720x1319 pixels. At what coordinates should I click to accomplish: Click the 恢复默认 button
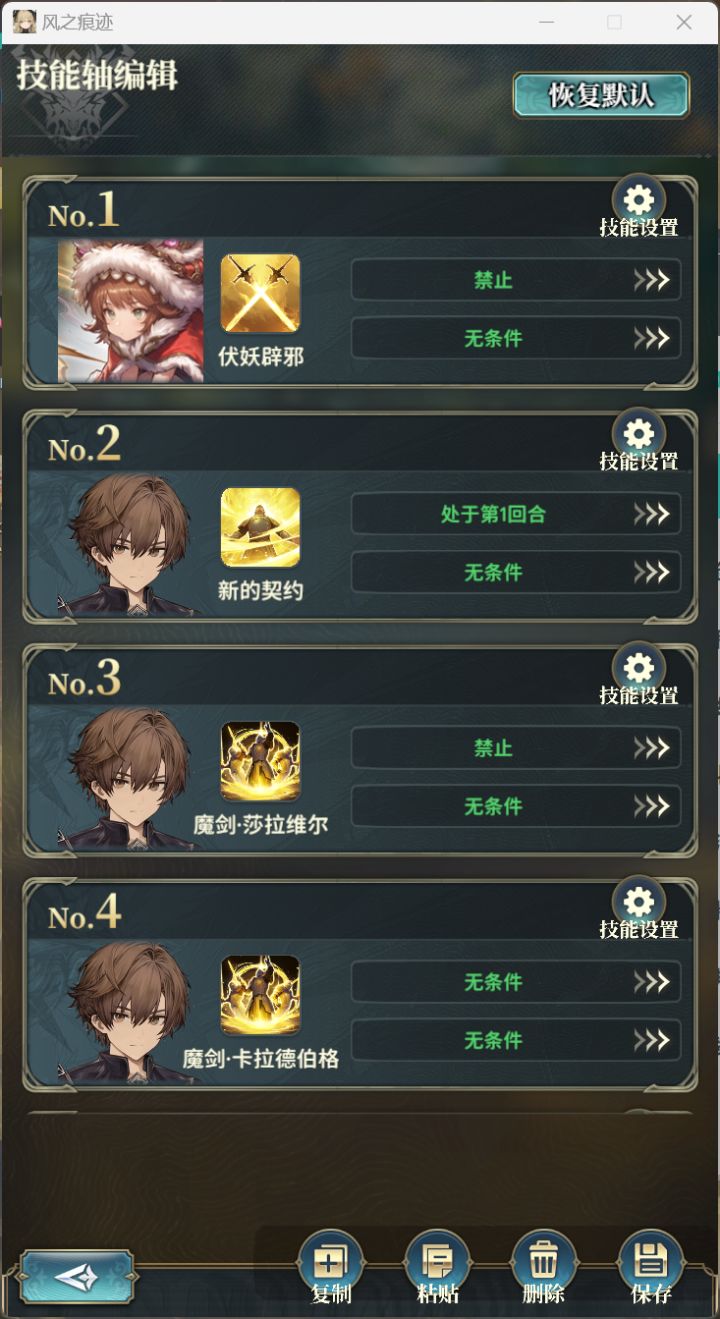point(601,95)
